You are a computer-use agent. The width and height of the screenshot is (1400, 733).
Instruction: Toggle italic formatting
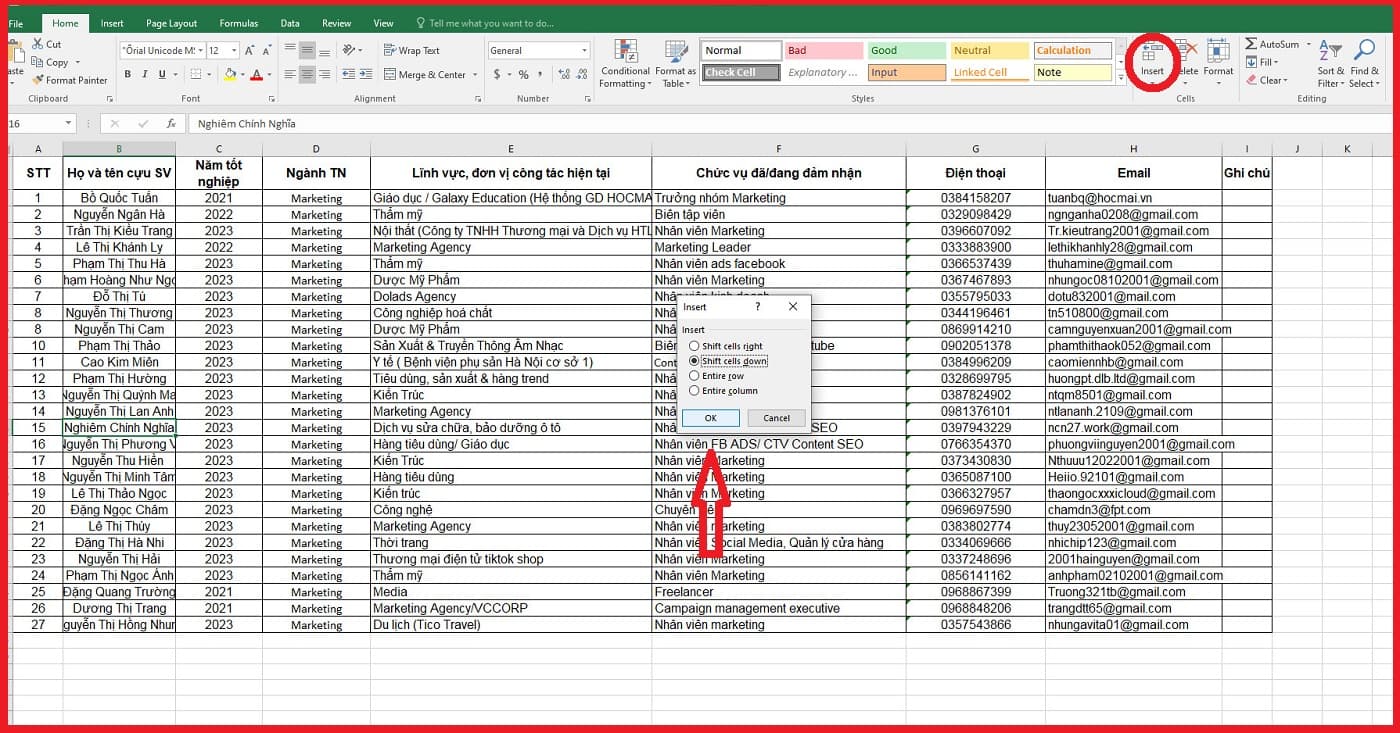[x=145, y=75]
